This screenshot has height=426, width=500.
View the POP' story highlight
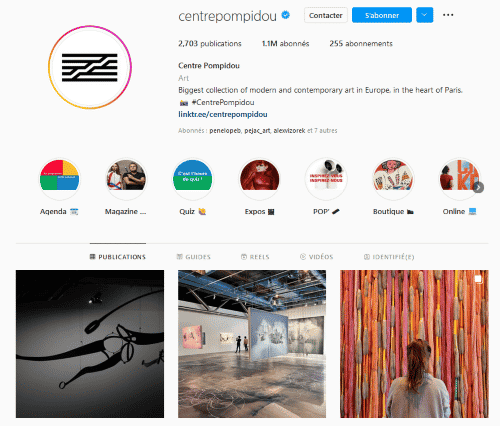326,179
